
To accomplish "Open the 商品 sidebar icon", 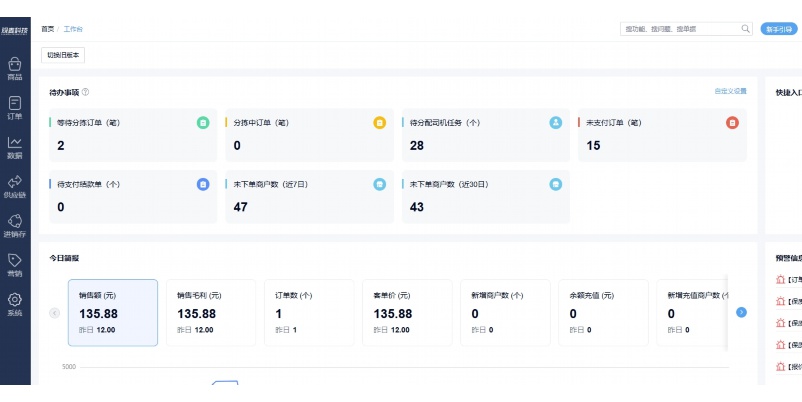I will [15, 64].
